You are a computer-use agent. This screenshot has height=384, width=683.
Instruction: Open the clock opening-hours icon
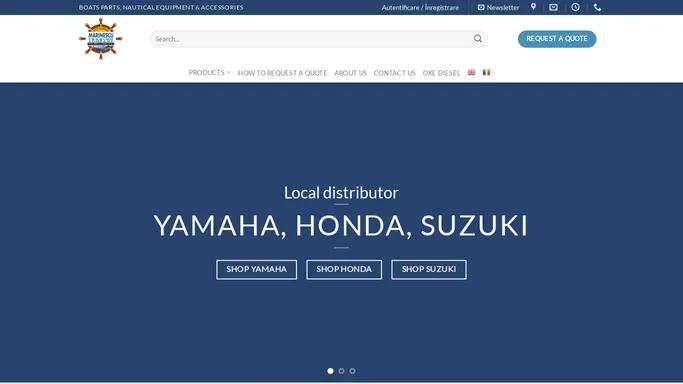(575, 7)
